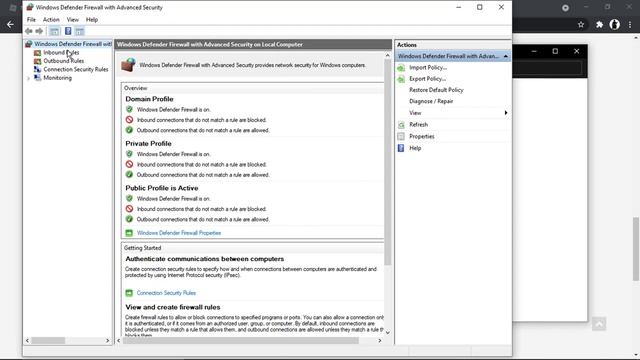Click the Public Profile firewall-on shield icon
Screen dimensions: 640x360
coord(129,198)
